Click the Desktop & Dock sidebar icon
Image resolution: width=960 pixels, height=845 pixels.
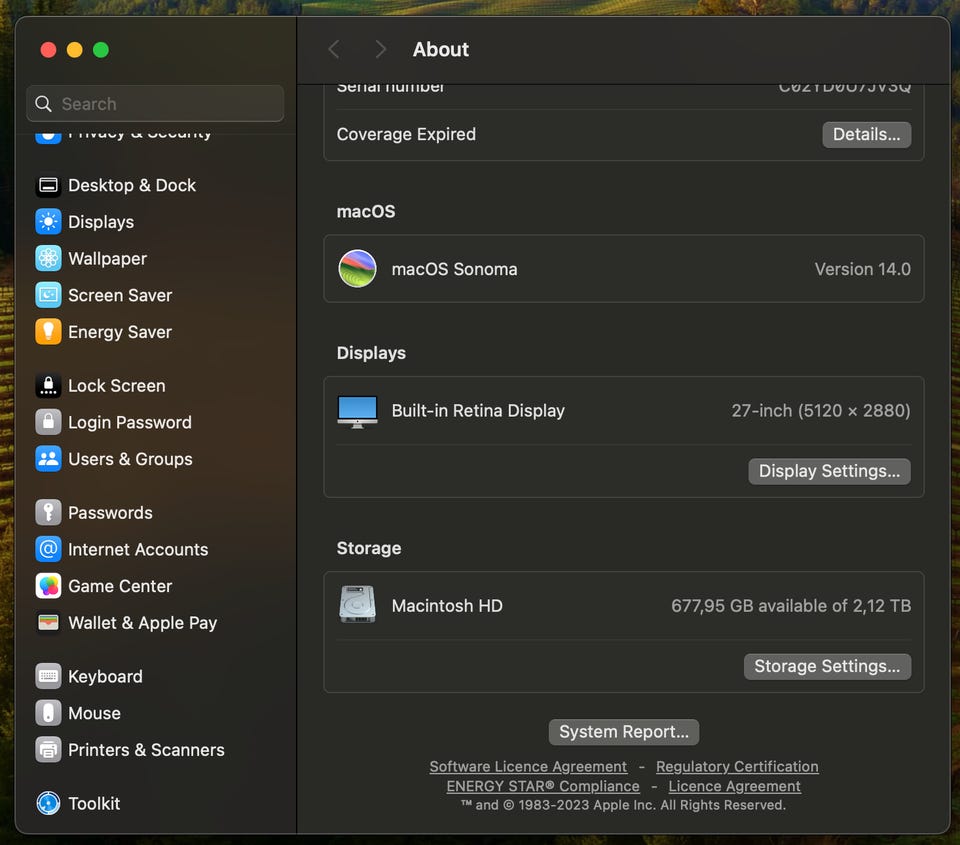click(48, 185)
